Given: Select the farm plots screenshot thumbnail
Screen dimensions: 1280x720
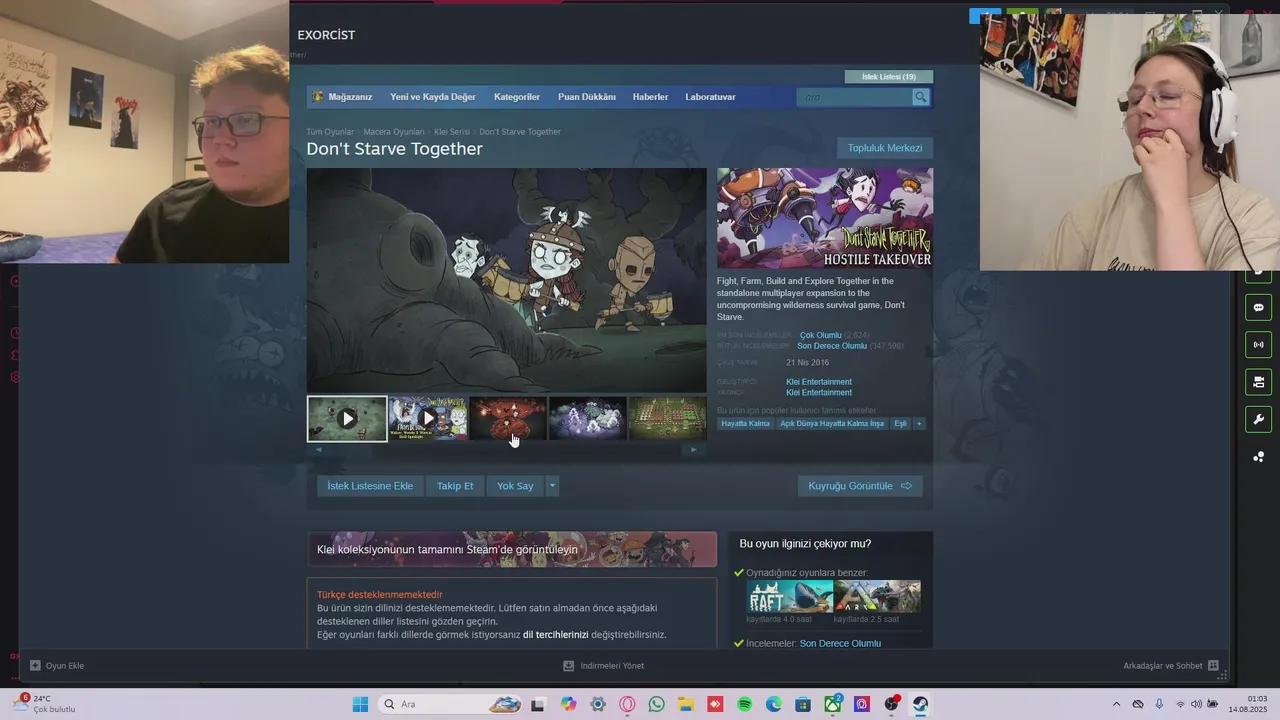Looking at the screenshot, I should tap(667, 419).
